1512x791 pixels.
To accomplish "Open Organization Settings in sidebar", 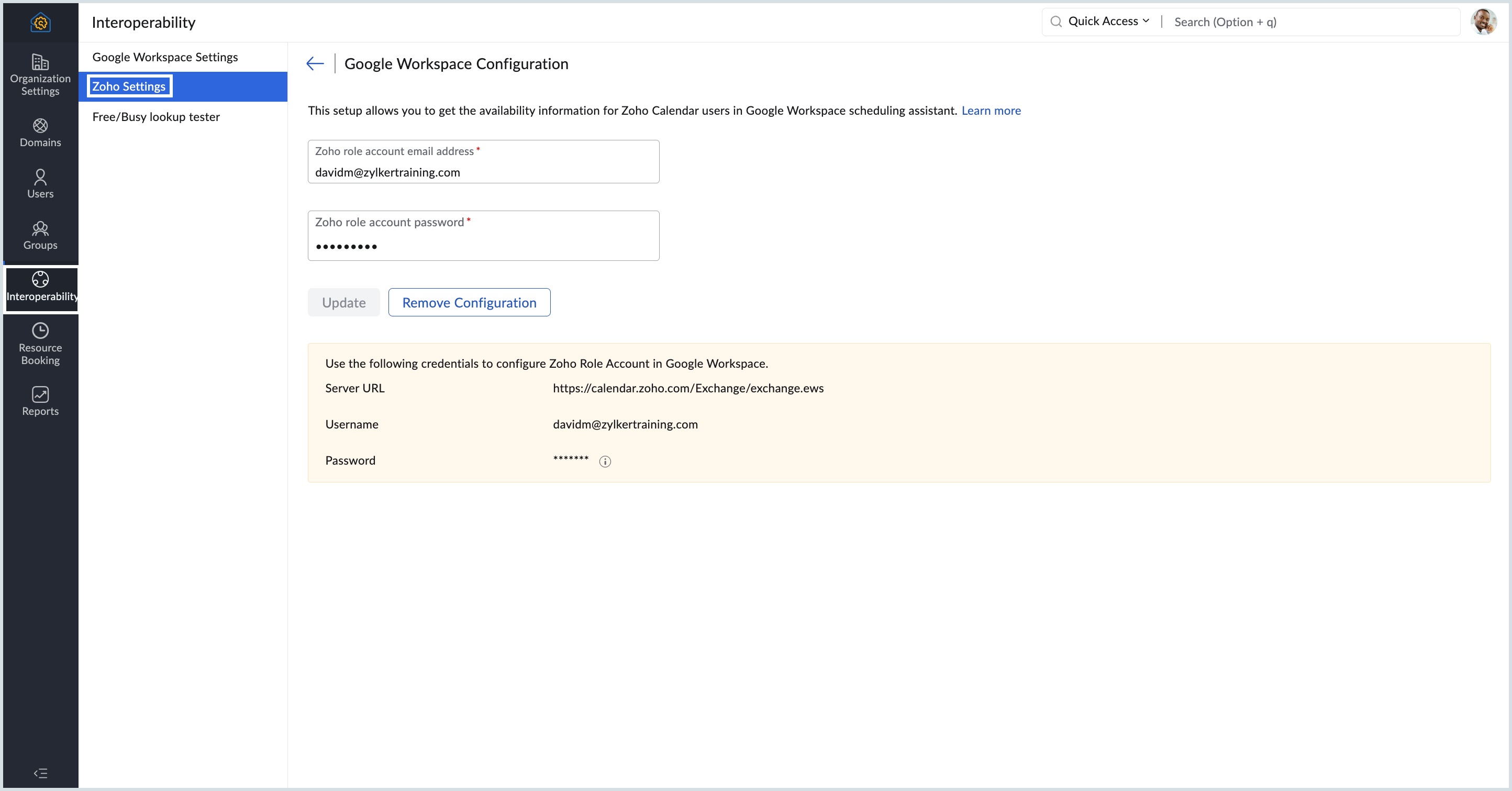I will (x=40, y=74).
